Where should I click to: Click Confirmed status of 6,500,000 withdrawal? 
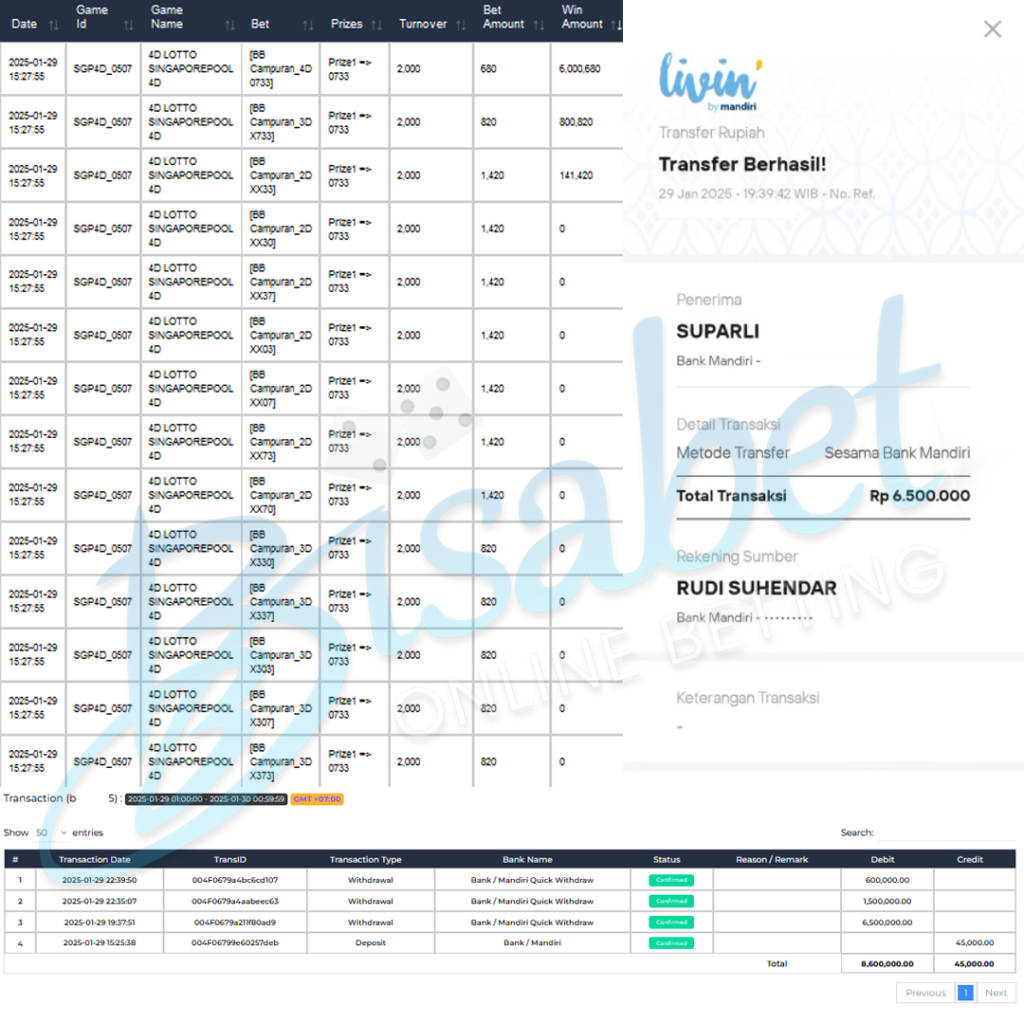click(x=671, y=922)
